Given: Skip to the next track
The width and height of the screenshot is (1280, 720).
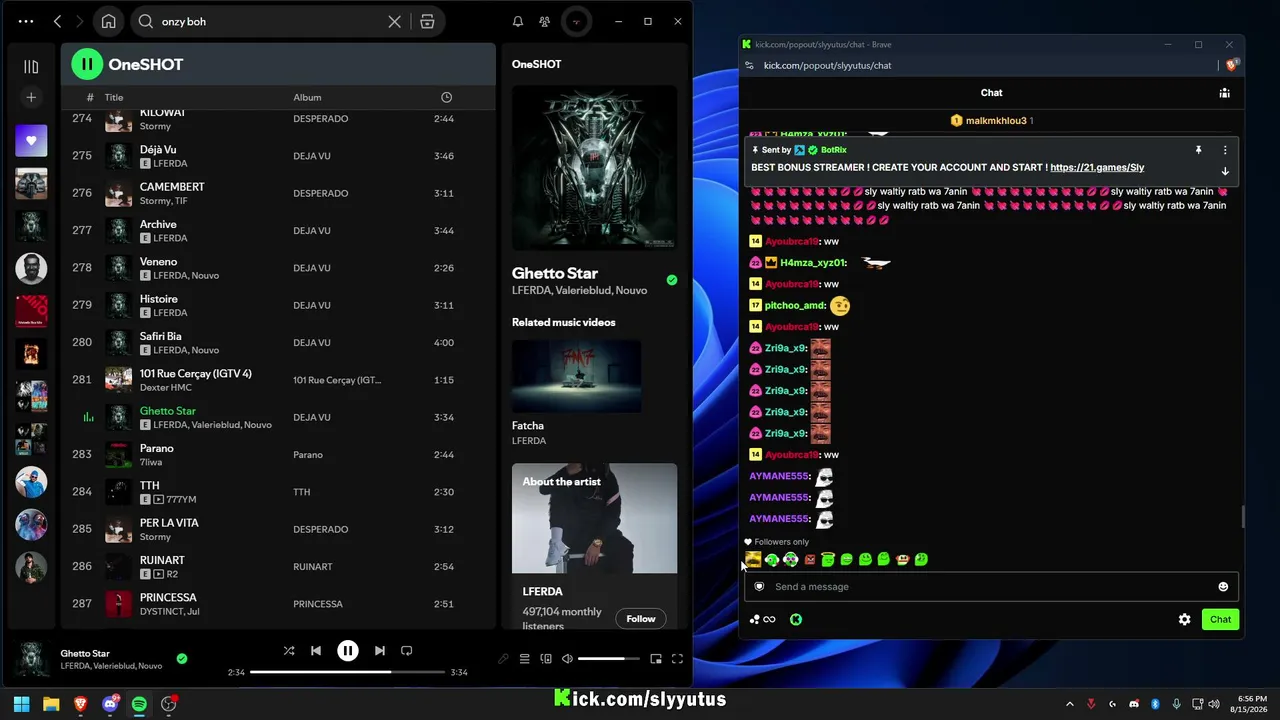Looking at the screenshot, I should 380,650.
